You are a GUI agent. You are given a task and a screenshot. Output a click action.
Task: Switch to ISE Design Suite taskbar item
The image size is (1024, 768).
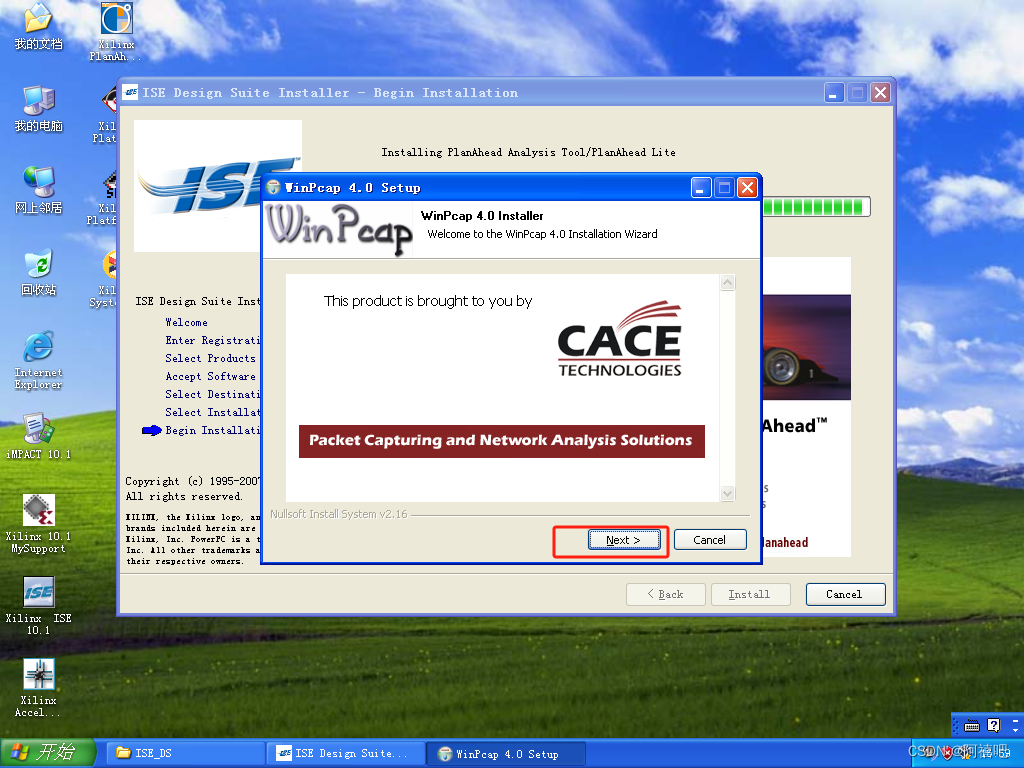pyautogui.click(x=347, y=754)
